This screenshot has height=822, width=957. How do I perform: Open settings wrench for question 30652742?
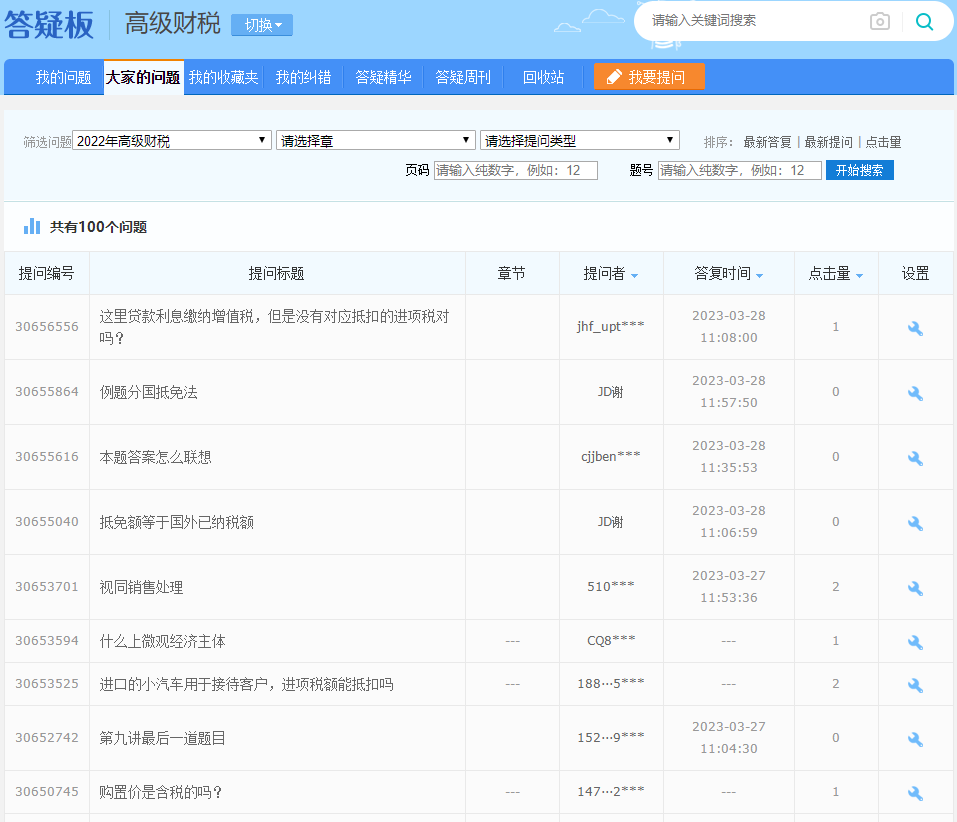(x=915, y=739)
